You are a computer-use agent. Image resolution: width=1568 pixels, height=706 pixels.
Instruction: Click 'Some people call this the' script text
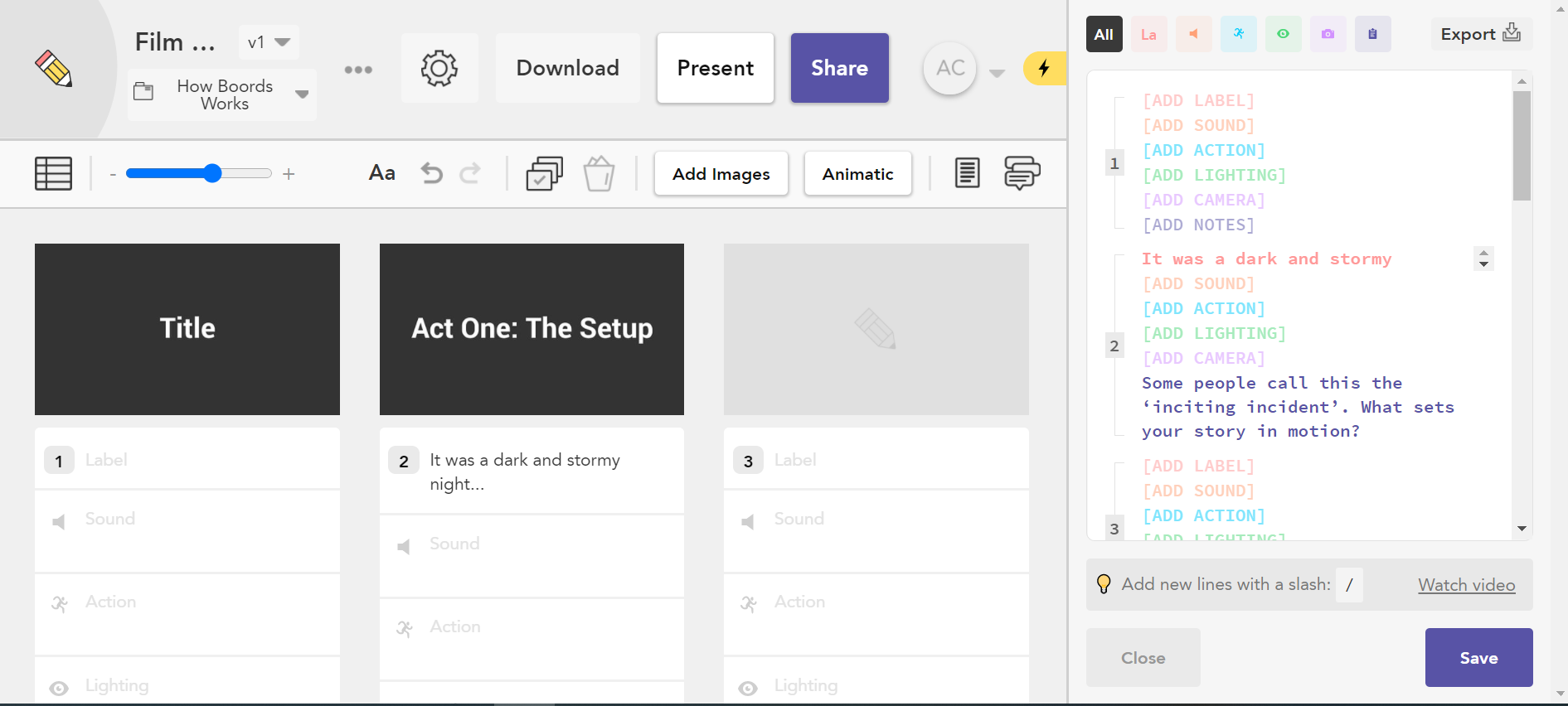click(1272, 383)
